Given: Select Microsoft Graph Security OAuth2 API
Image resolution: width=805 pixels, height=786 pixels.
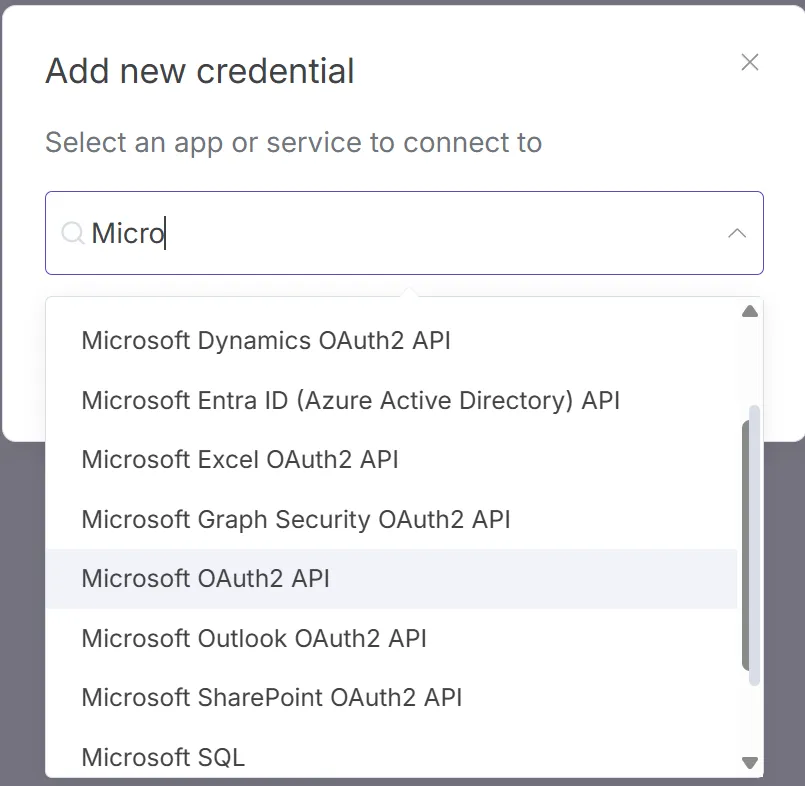Looking at the screenshot, I should point(295,520).
